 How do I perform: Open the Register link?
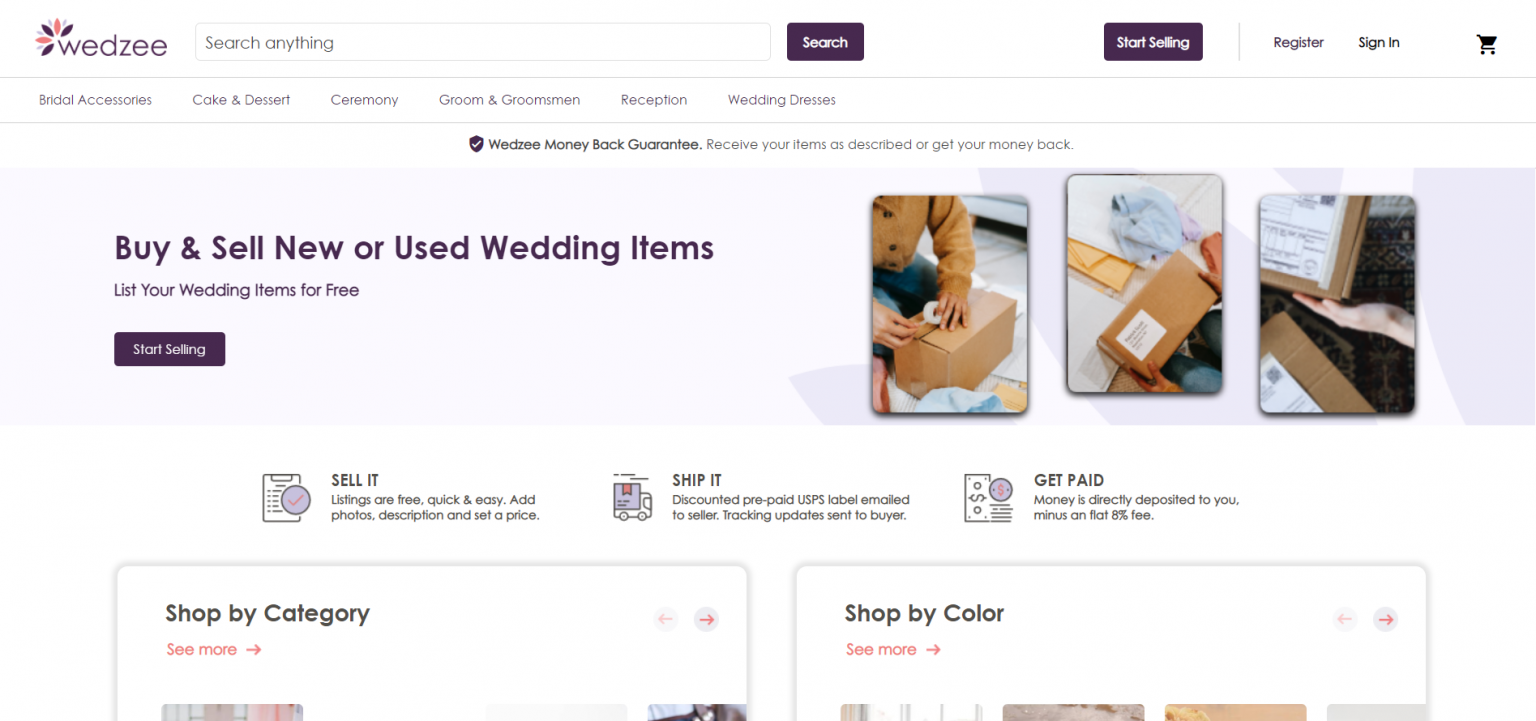tap(1298, 42)
